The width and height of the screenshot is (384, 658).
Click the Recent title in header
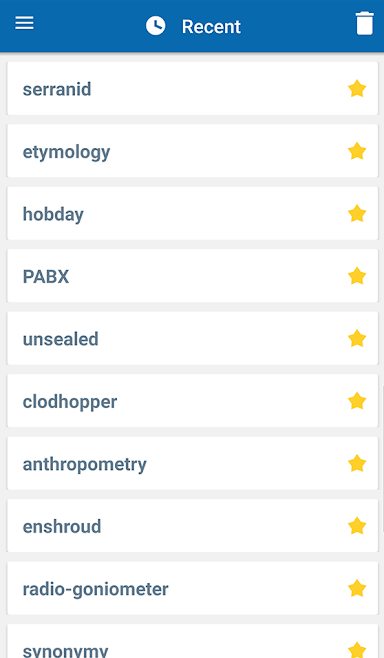(x=211, y=27)
